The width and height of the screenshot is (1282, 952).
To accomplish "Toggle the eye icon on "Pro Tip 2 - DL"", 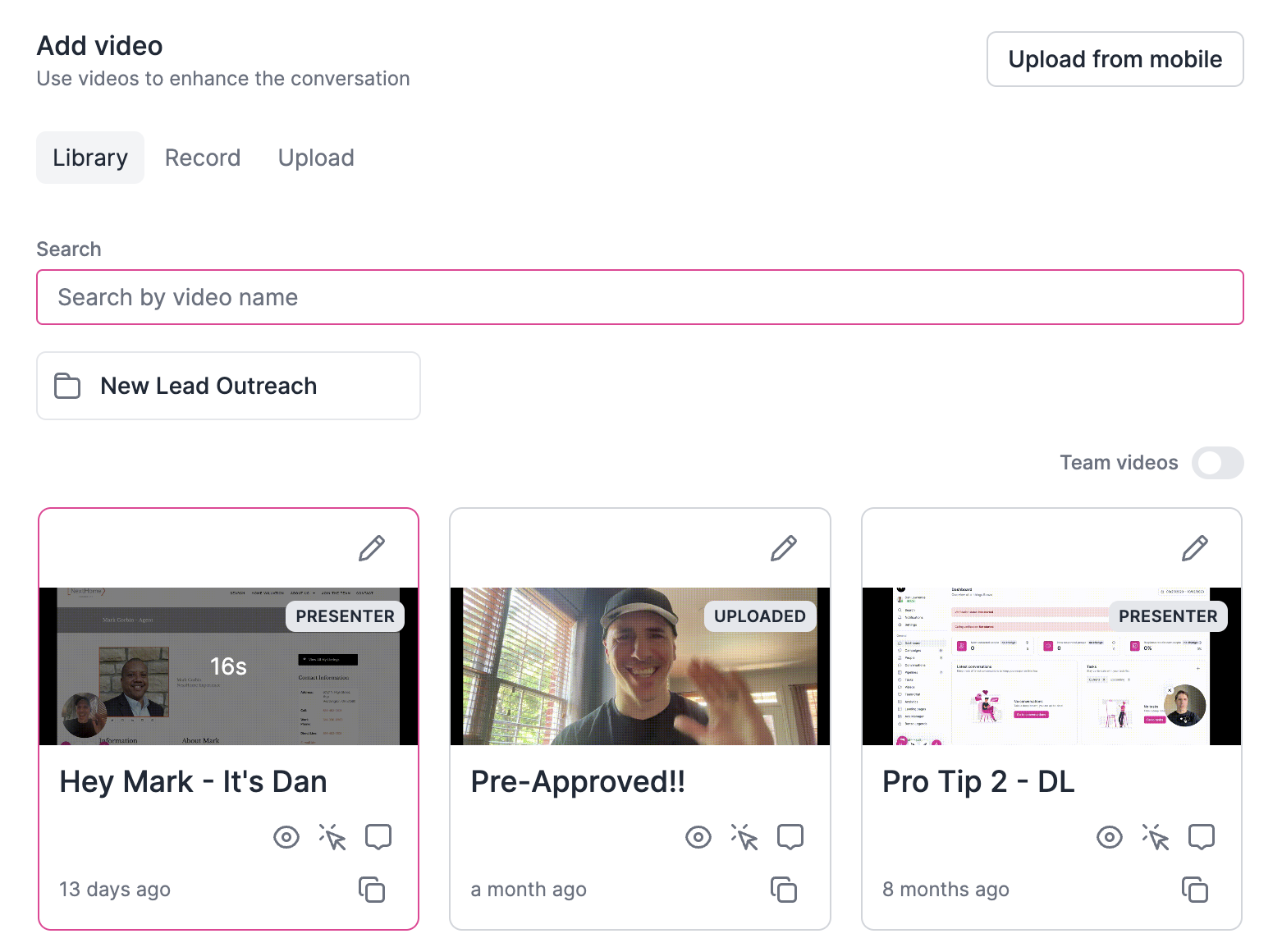I will (x=1110, y=837).
